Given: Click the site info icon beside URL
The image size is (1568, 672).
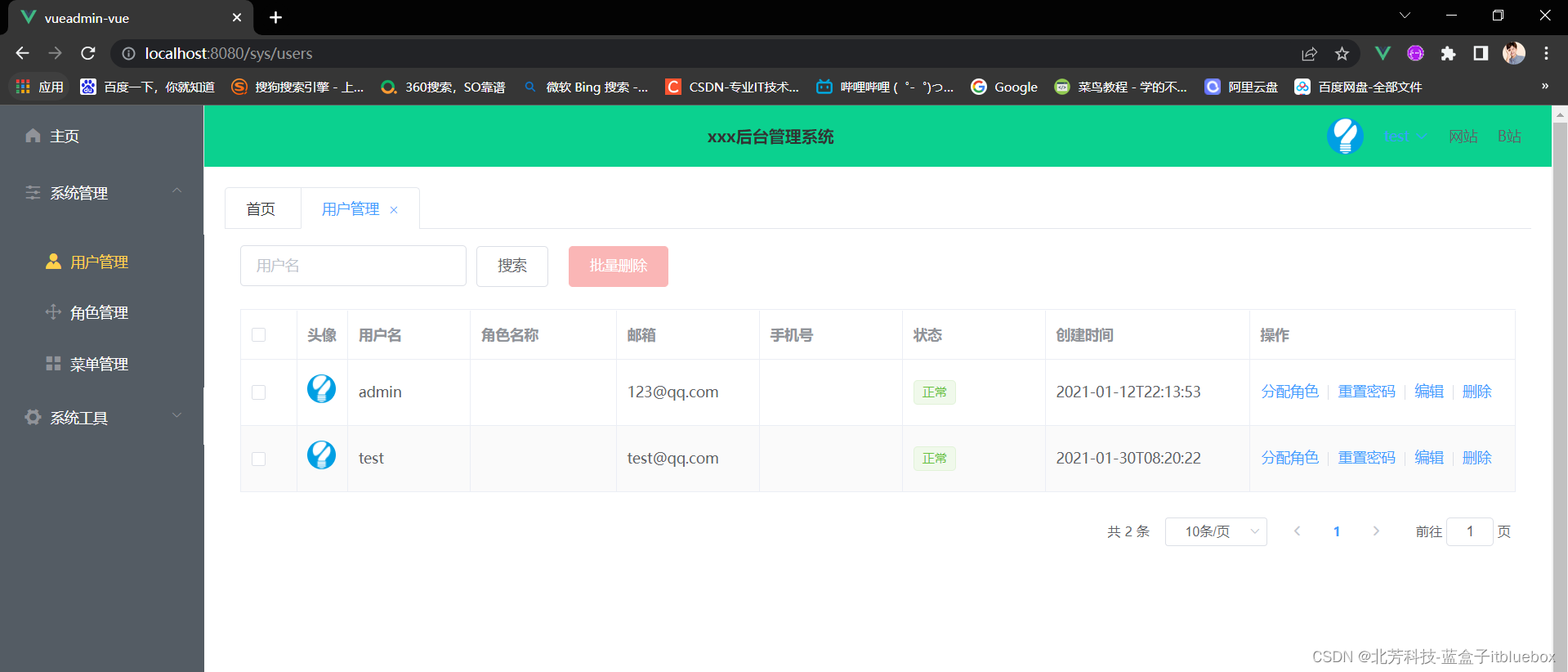Looking at the screenshot, I should pyautogui.click(x=128, y=53).
